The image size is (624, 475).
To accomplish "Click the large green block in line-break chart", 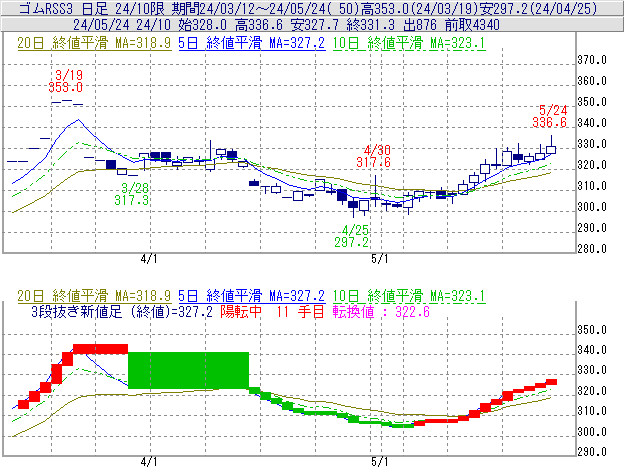I will tap(189, 370).
